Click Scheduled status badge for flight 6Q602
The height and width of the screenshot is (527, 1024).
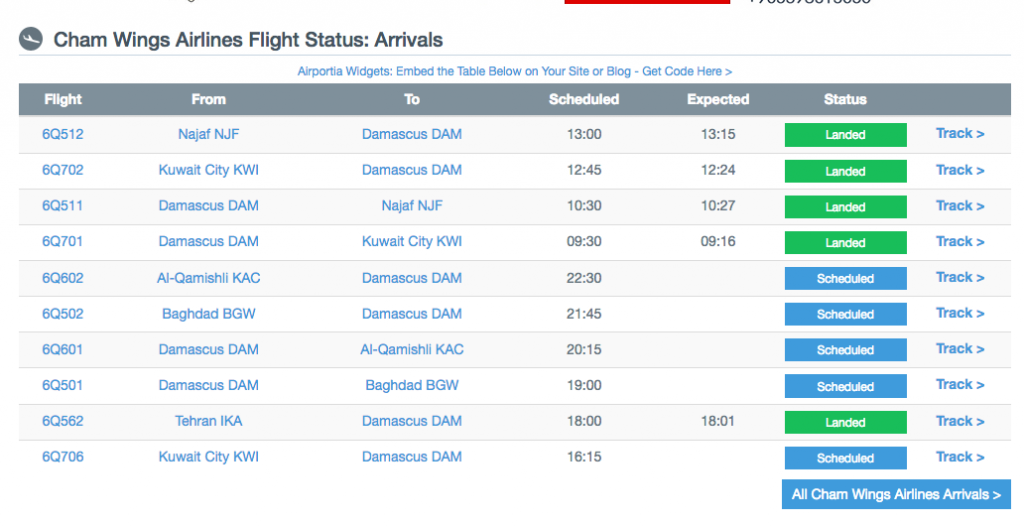(845, 278)
